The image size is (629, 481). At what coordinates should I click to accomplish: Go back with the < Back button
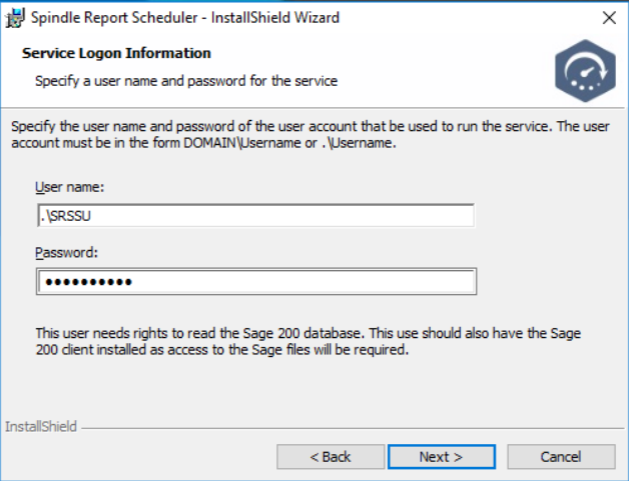coord(331,457)
